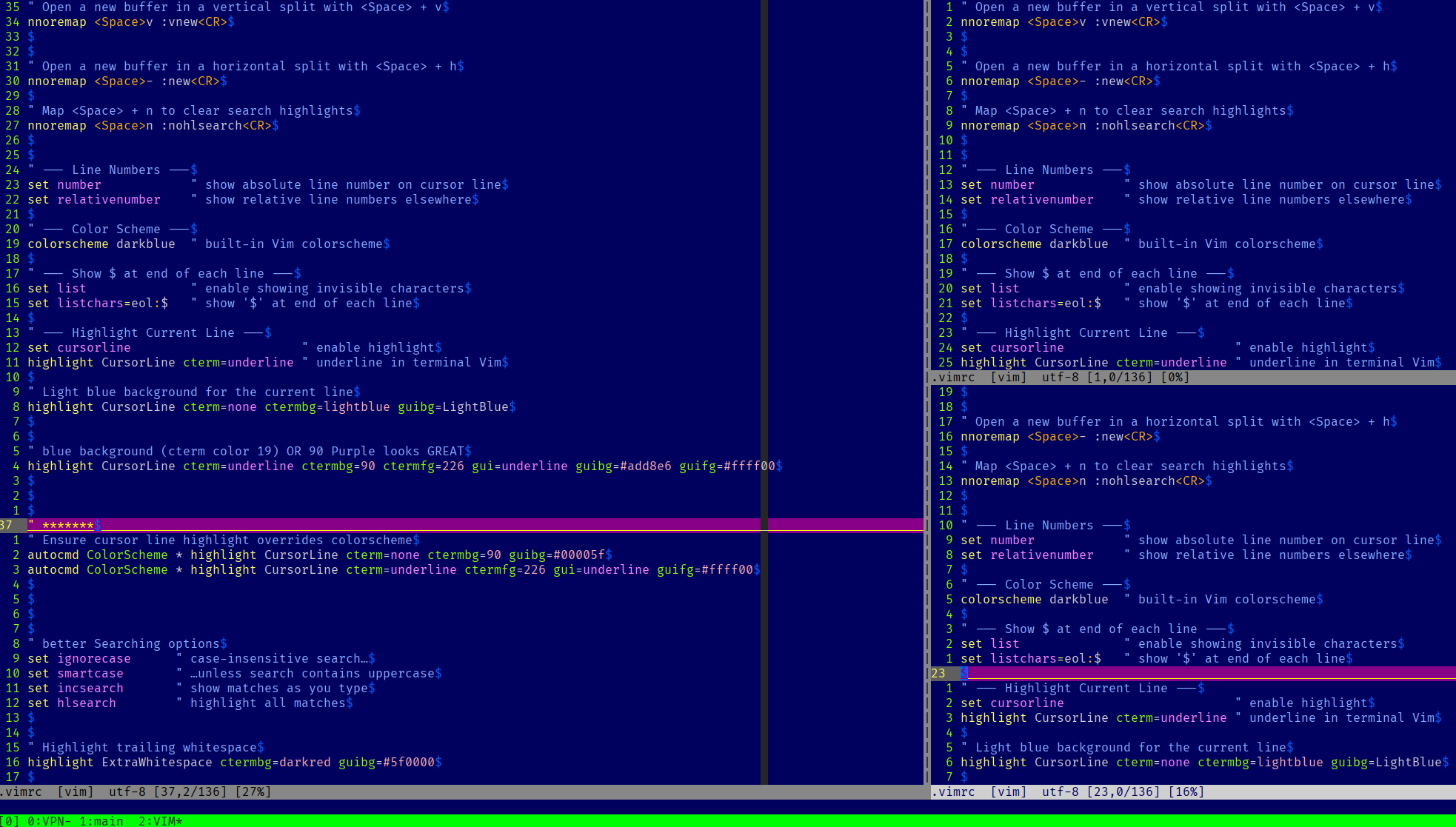Screen dimensions: 1456x827
Task: Click the tmux session indicator [0]
Action: point(9,821)
